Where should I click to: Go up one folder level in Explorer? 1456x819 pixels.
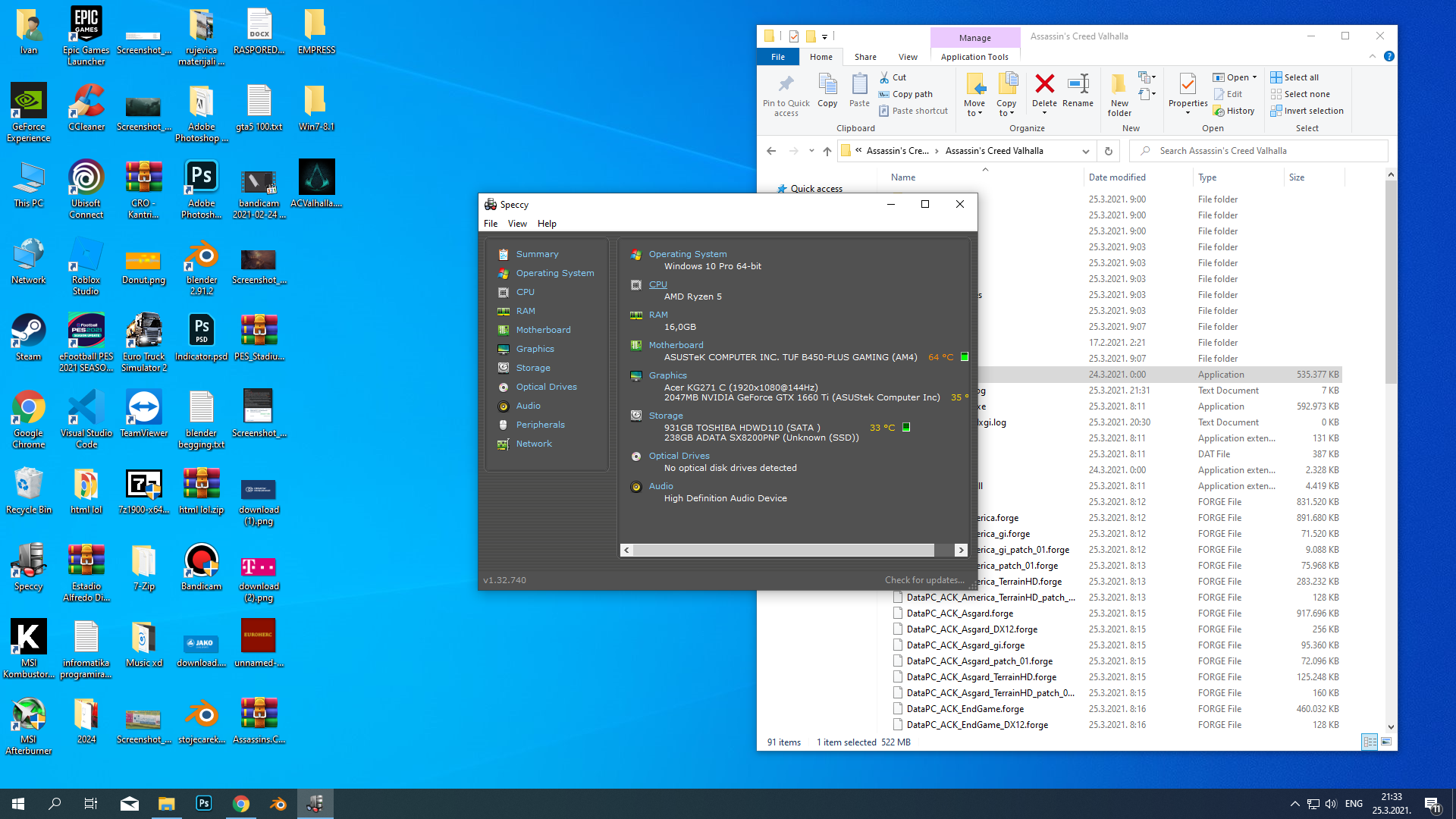pyautogui.click(x=827, y=151)
